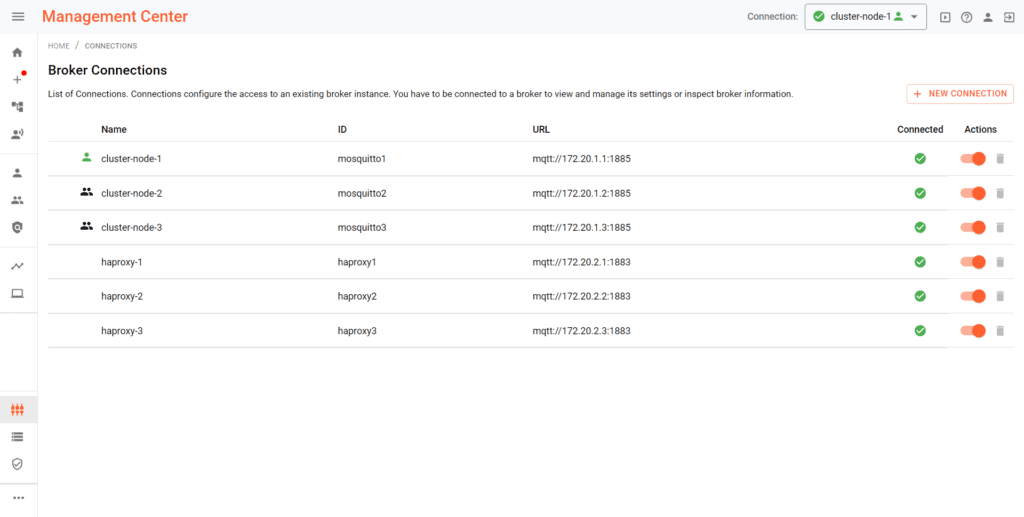Click the logout icon in top bar

1009,17
